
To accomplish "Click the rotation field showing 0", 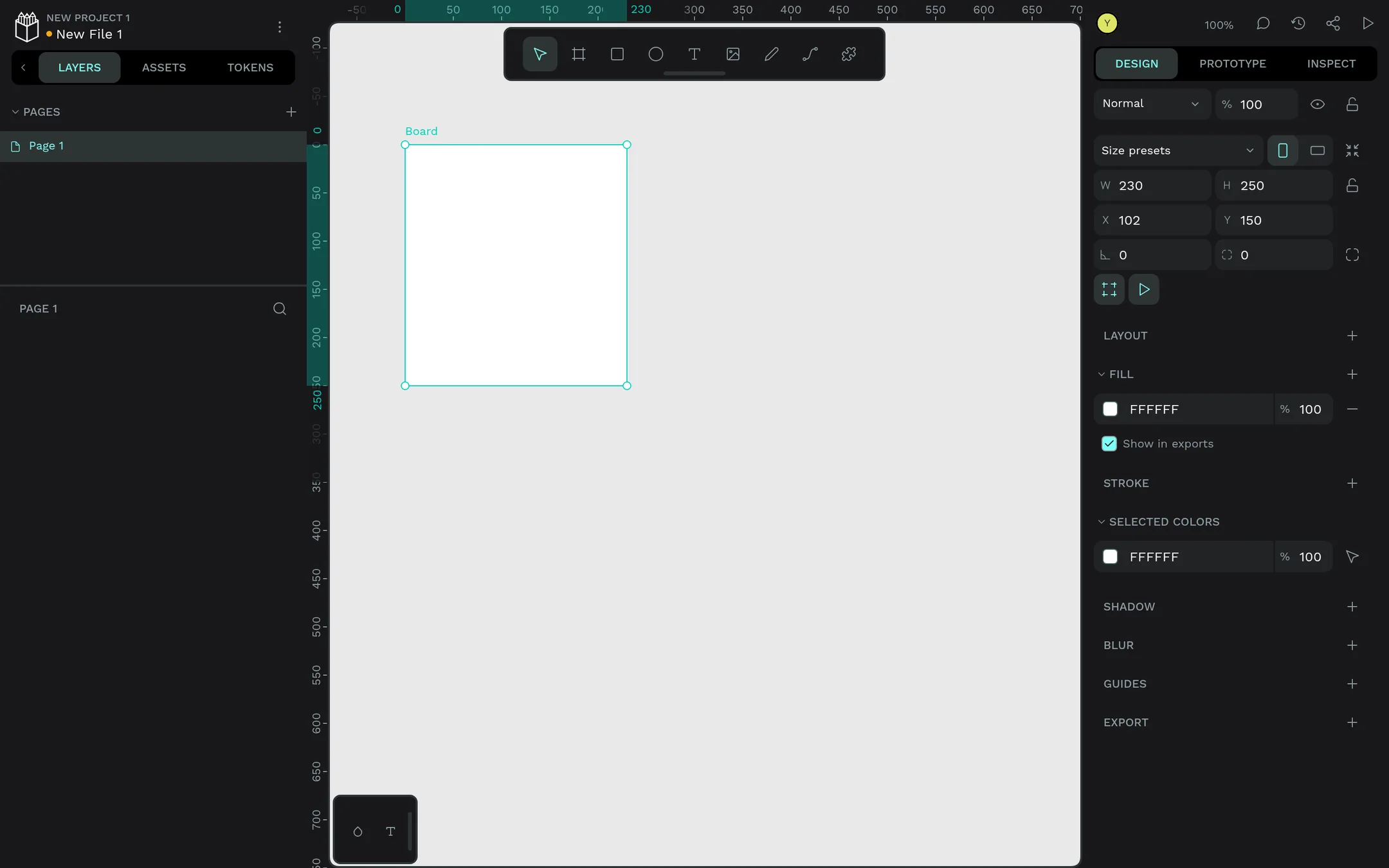I will 1152,255.
